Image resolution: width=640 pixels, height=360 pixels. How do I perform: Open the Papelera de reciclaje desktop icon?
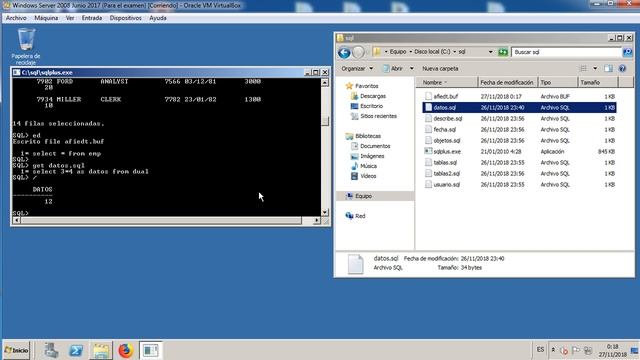click(x=26, y=46)
